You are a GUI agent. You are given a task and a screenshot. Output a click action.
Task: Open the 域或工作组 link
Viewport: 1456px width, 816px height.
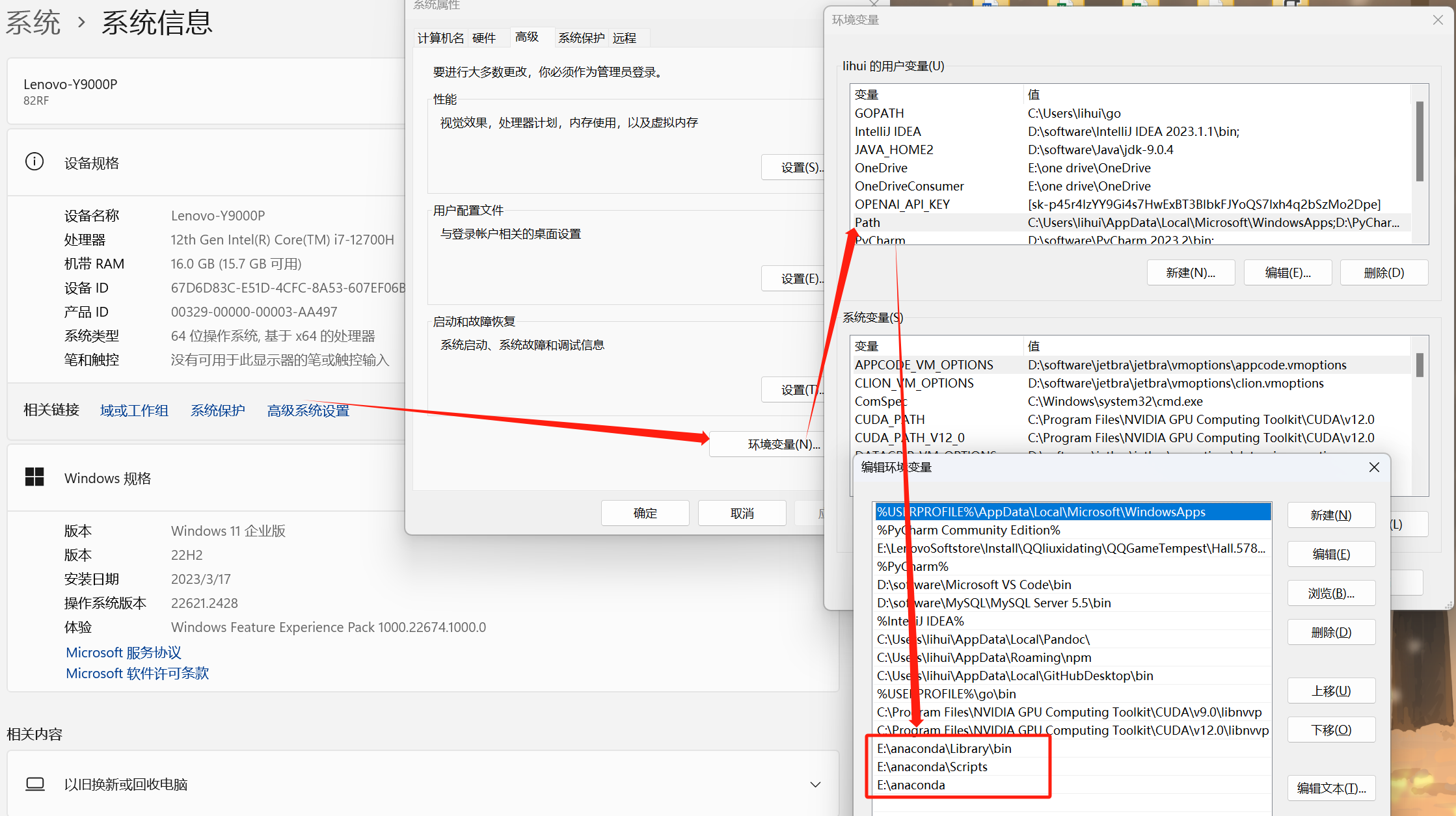click(x=134, y=410)
